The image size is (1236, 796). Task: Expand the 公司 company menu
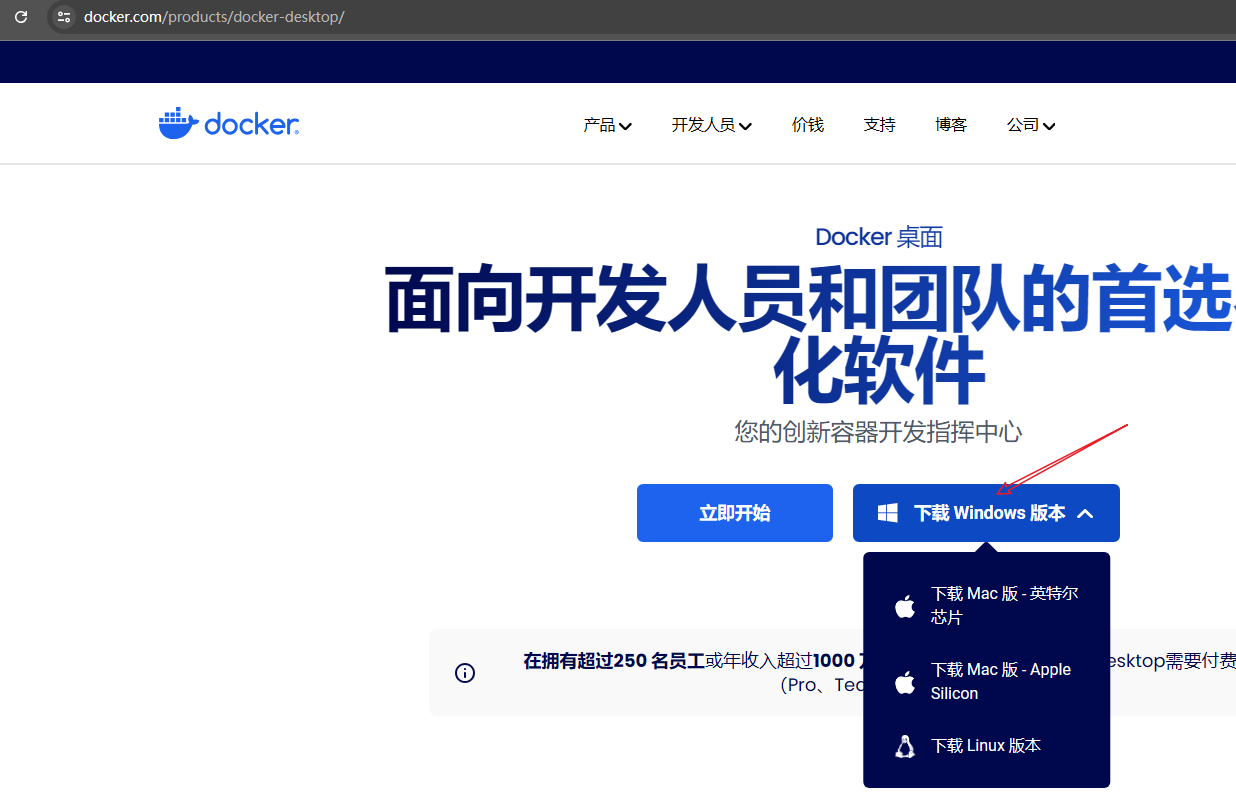coord(1031,125)
